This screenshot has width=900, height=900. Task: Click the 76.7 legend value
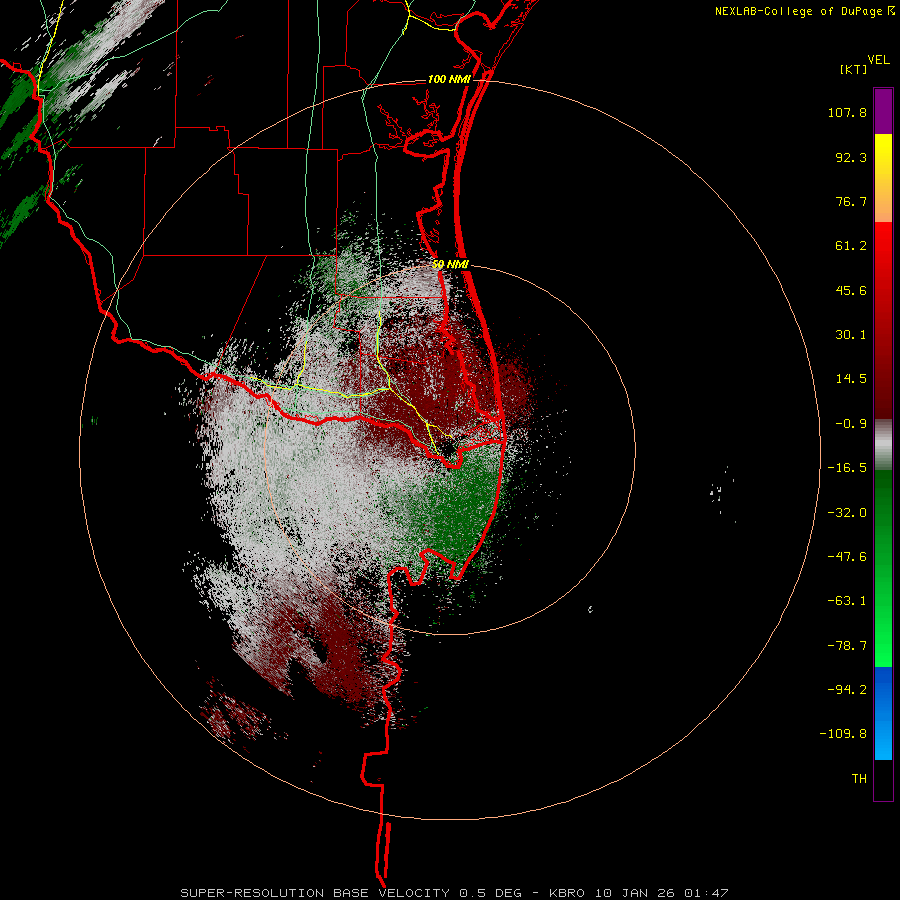point(851,201)
